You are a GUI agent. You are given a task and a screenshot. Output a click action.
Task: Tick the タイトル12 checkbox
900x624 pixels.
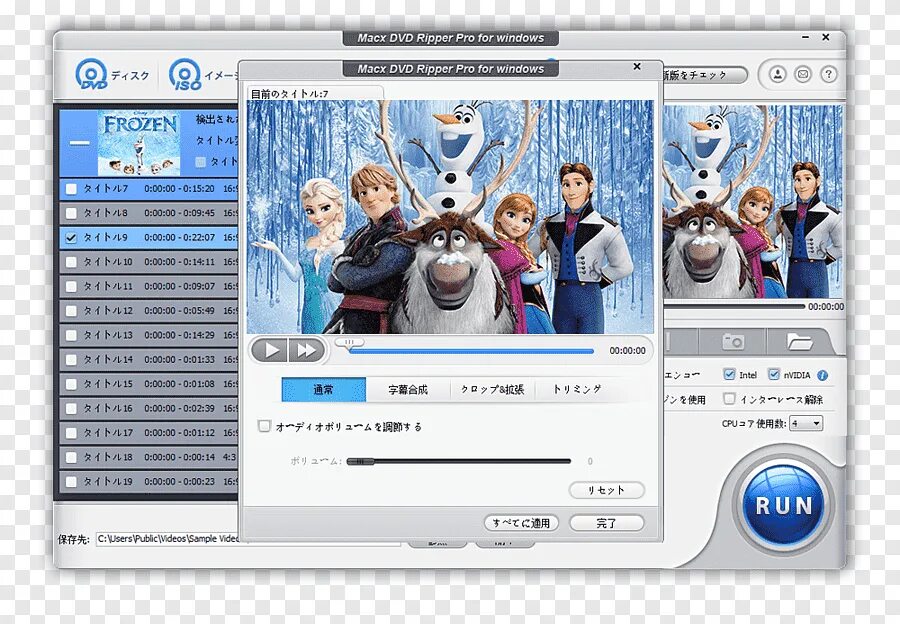(71, 311)
